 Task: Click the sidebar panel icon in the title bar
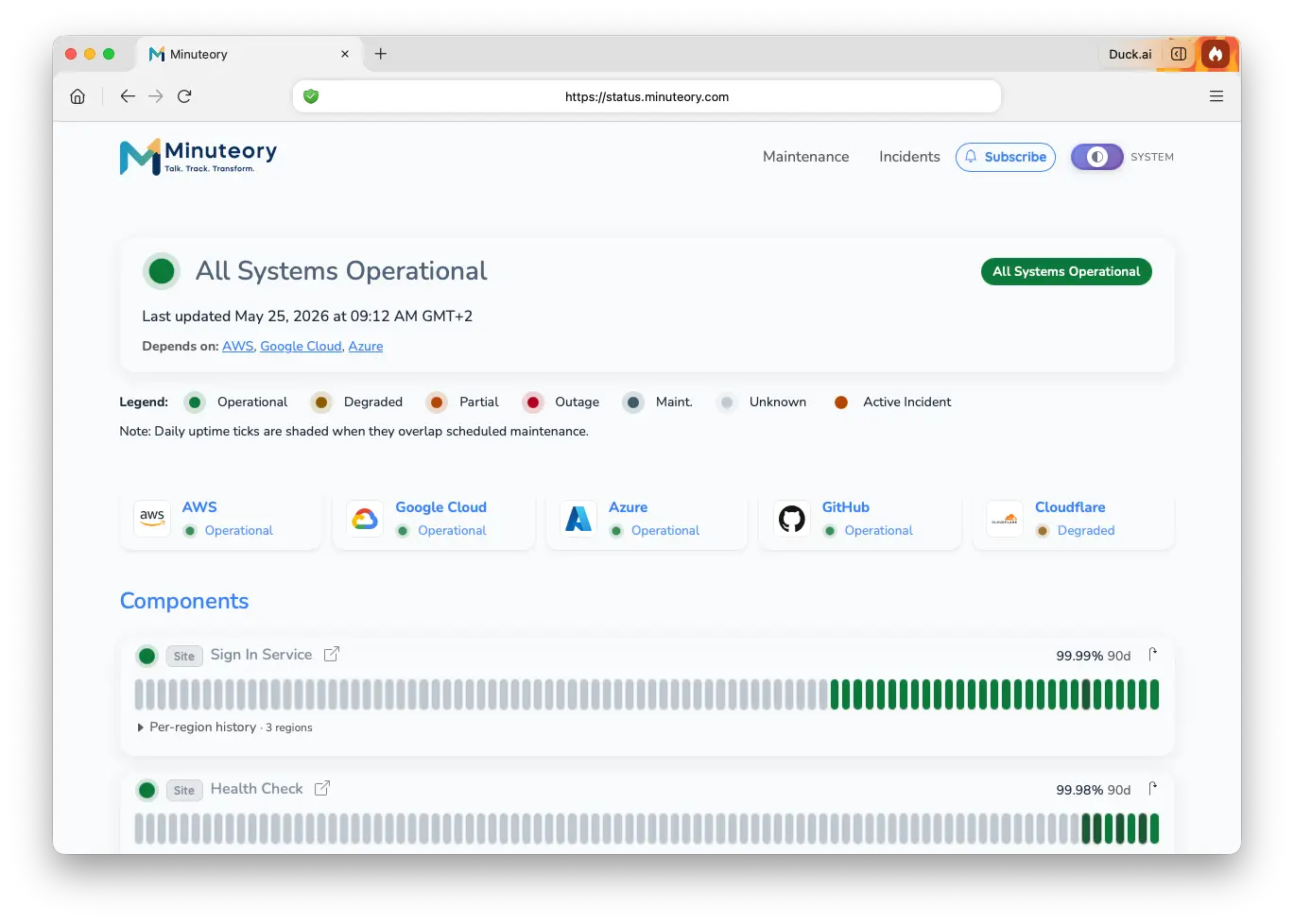point(1179,54)
